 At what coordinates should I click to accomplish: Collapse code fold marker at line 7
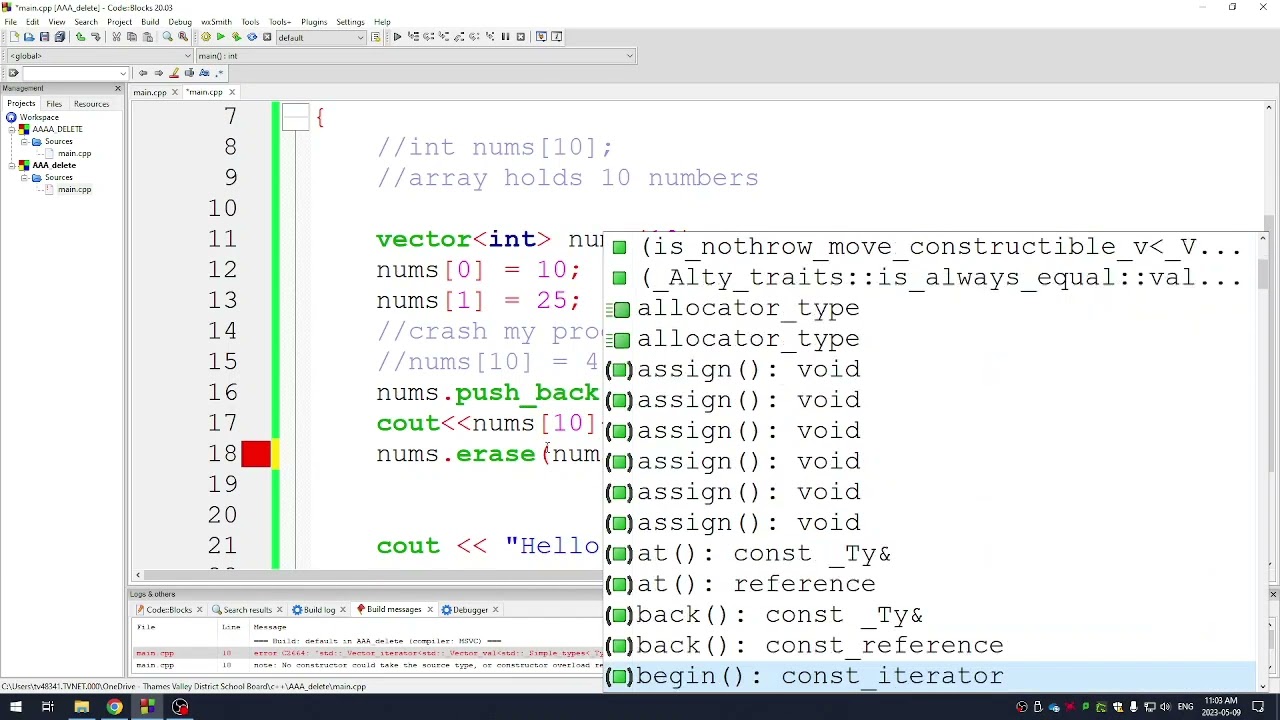[295, 117]
